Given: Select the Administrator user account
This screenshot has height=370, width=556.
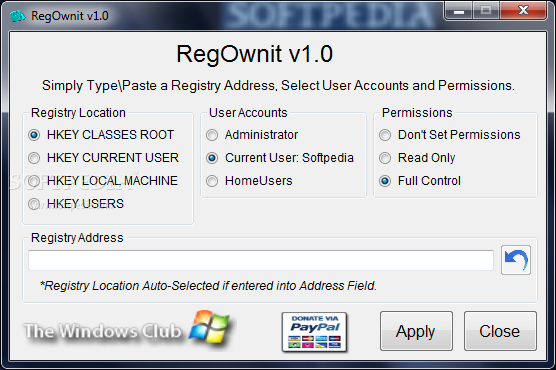Looking at the screenshot, I should click(252, 135).
